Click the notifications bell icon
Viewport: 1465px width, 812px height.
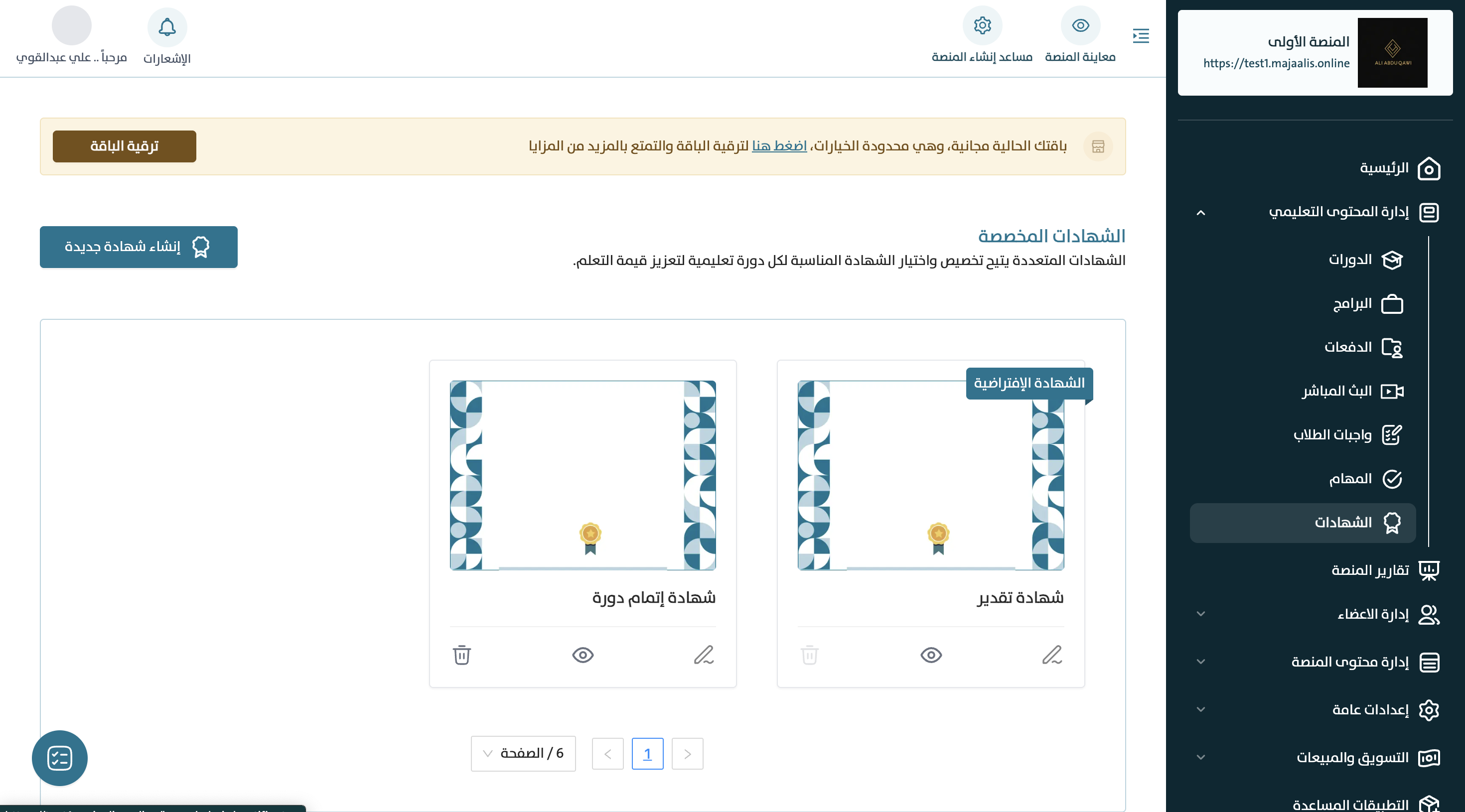[166, 27]
